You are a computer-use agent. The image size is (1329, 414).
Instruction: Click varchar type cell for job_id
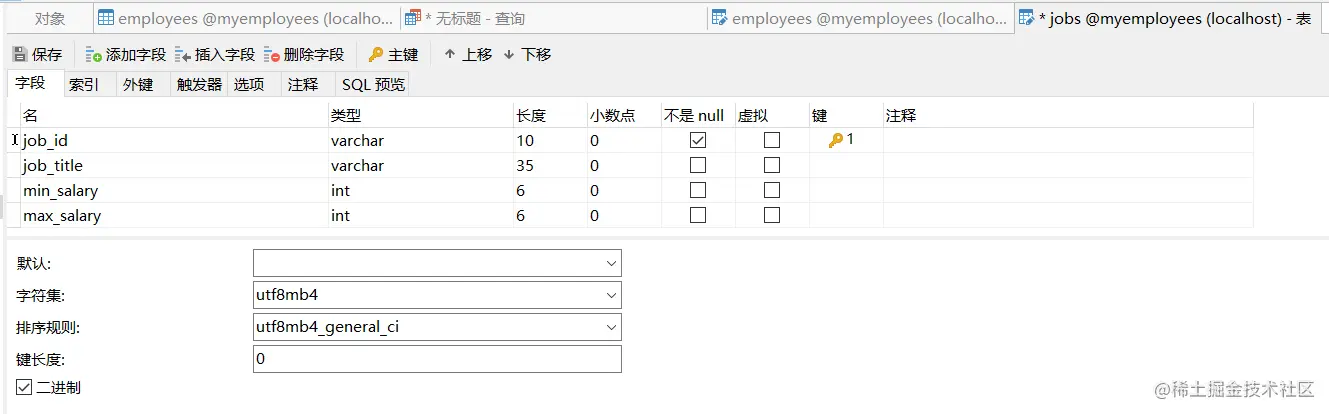(421, 141)
